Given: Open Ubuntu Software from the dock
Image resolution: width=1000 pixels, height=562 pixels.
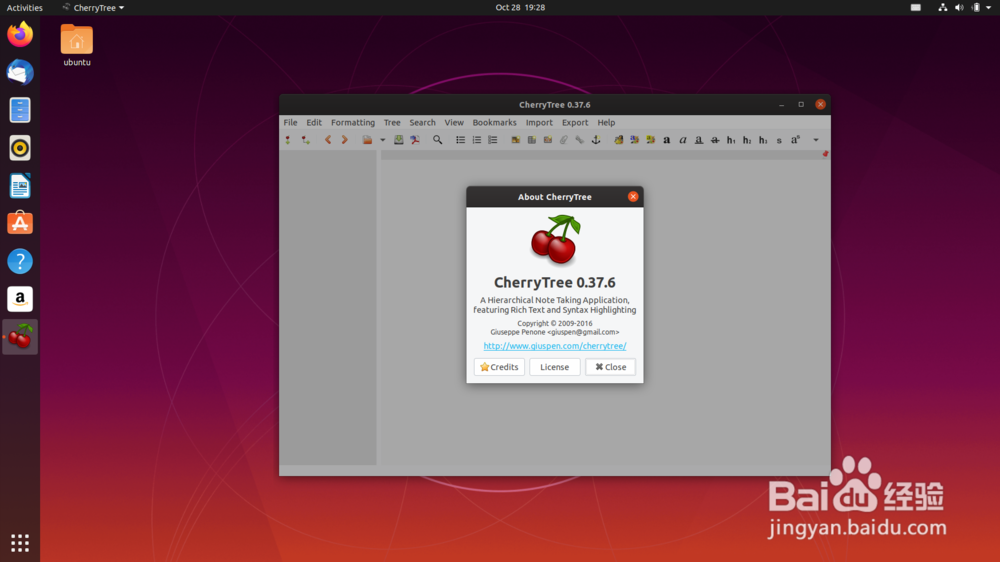Looking at the screenshot, I should tap(20, 223).
